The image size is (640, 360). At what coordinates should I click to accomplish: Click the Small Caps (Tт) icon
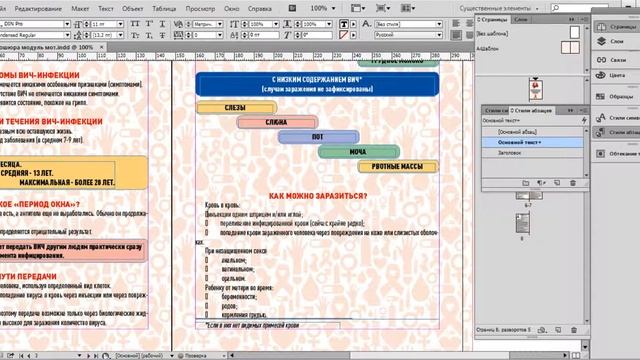coord(135,35)
